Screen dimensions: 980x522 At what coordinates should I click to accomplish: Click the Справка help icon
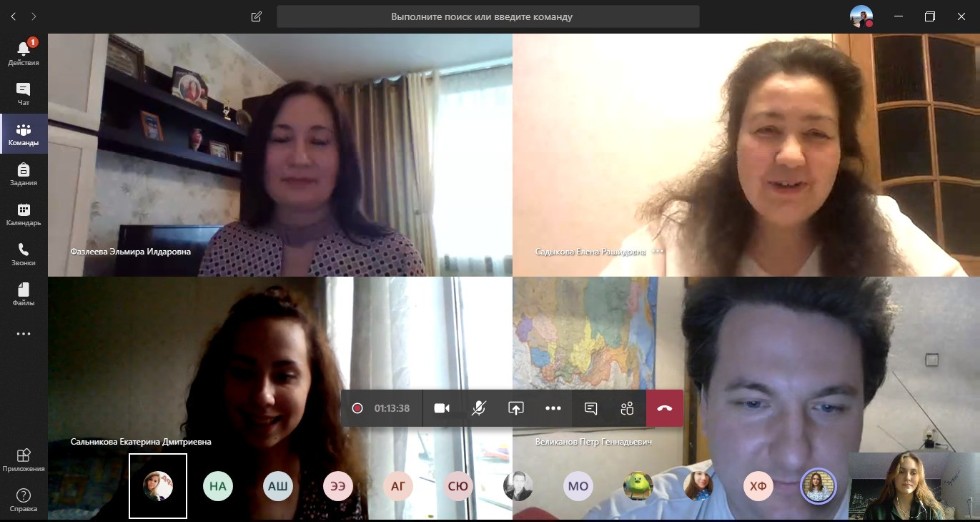point(23,499)
